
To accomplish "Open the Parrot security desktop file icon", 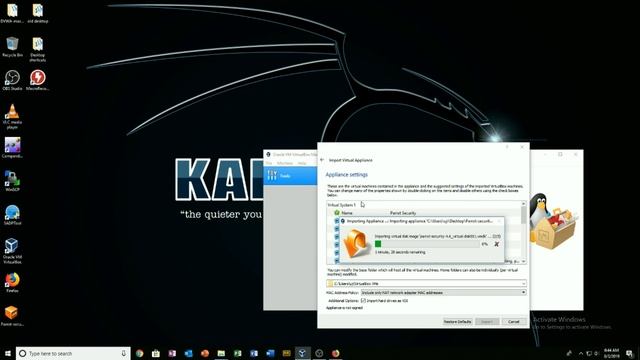I will 12,316.
